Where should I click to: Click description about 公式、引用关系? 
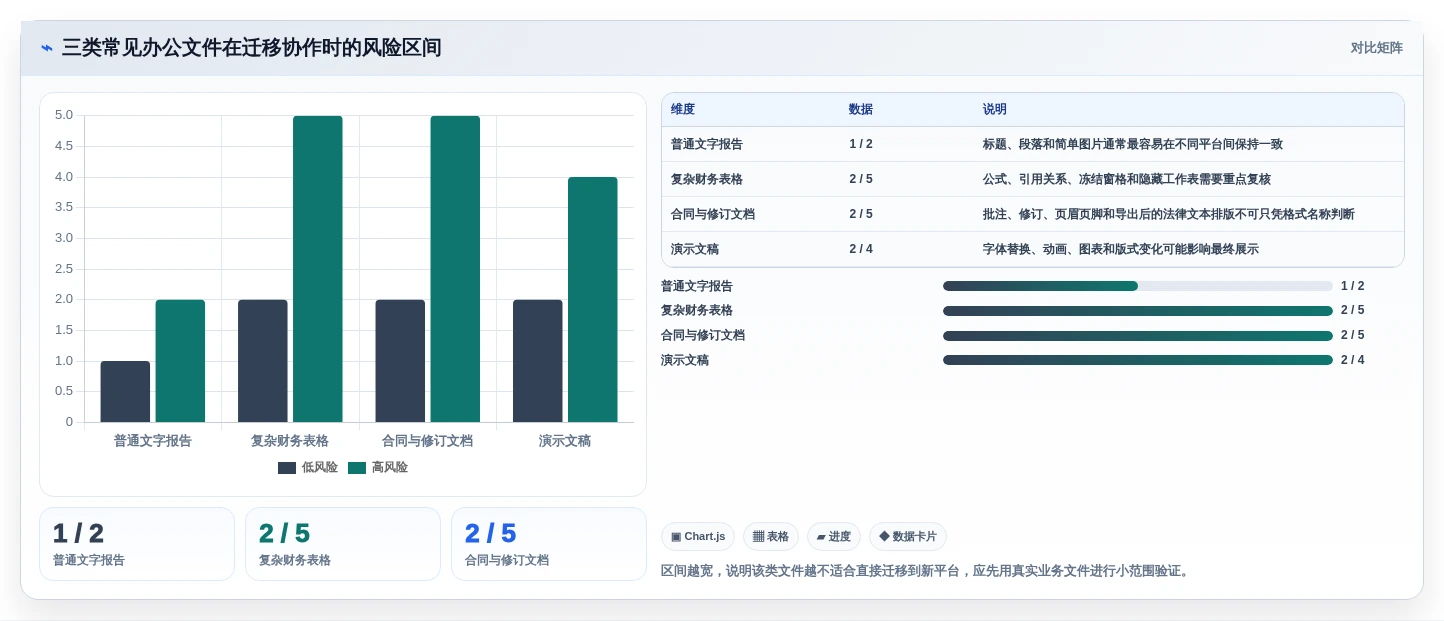tap(1127, 179)
